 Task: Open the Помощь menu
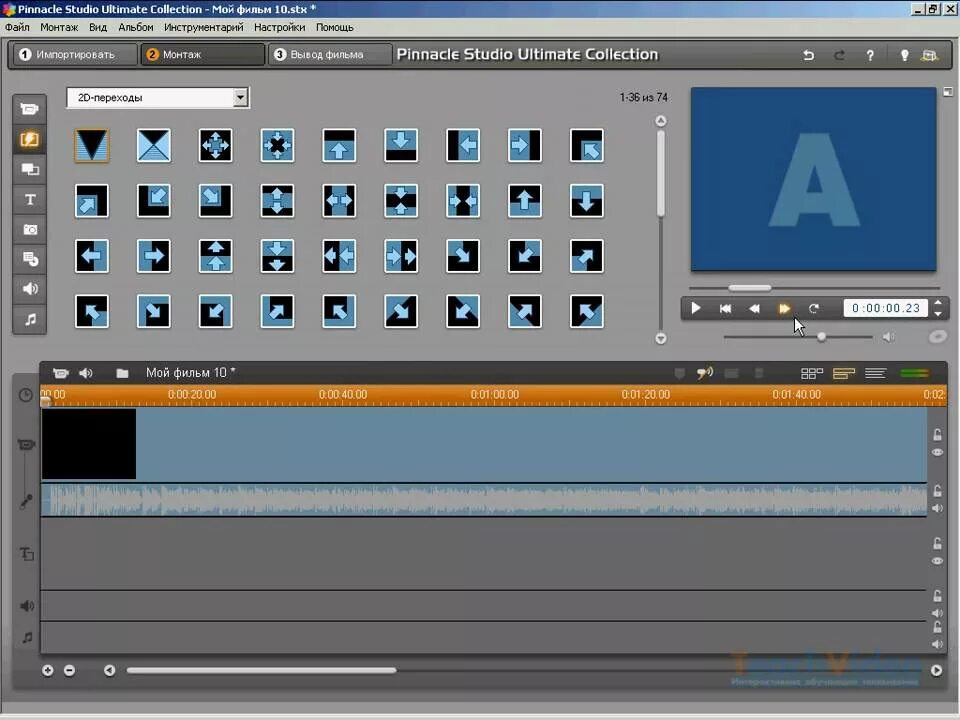coord(334,27)
